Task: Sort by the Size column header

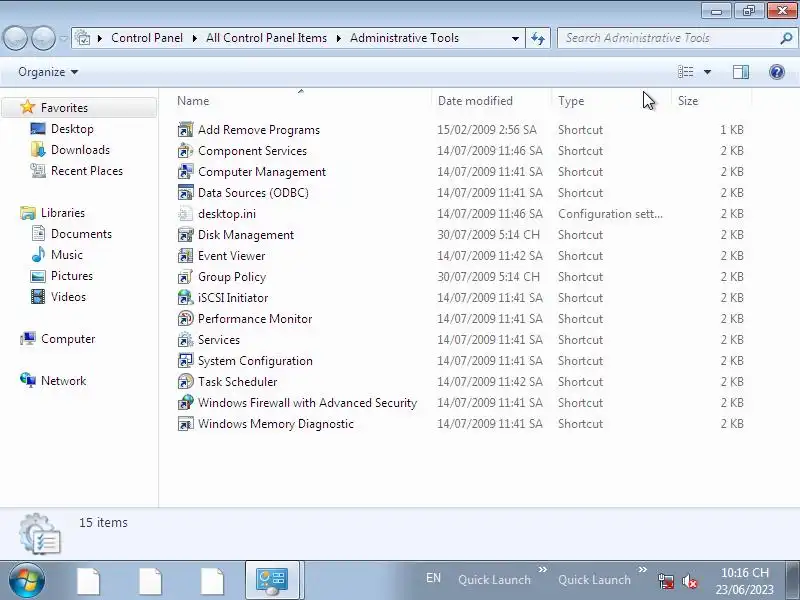Action: 711,101
